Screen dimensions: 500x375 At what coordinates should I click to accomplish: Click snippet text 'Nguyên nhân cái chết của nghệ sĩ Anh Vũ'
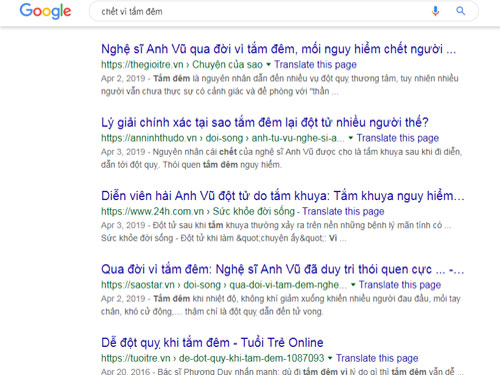pyautogui.click(x=282, y=158)
